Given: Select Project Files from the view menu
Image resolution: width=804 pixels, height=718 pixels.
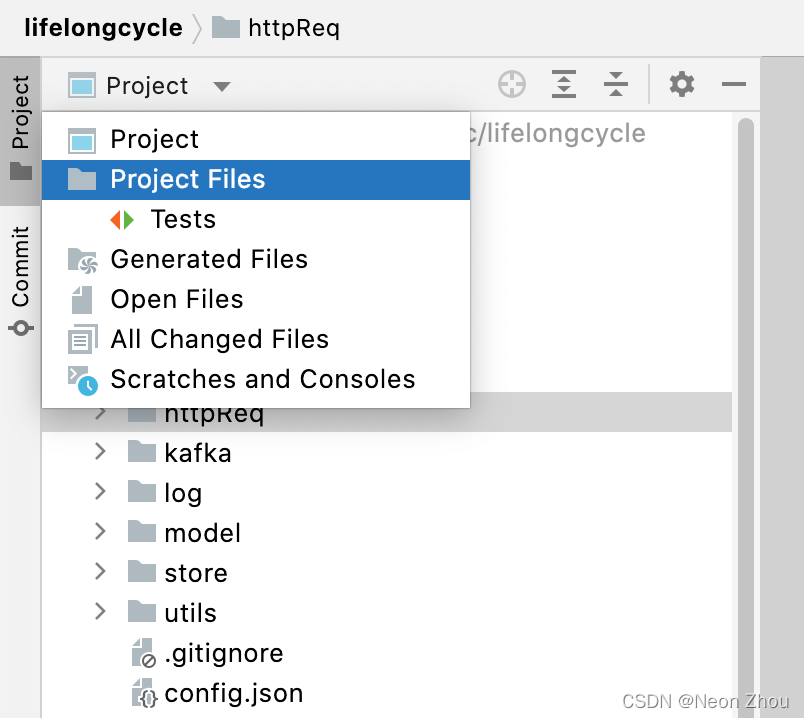Looking at the screenshot, I should click(x=188, y=180).
